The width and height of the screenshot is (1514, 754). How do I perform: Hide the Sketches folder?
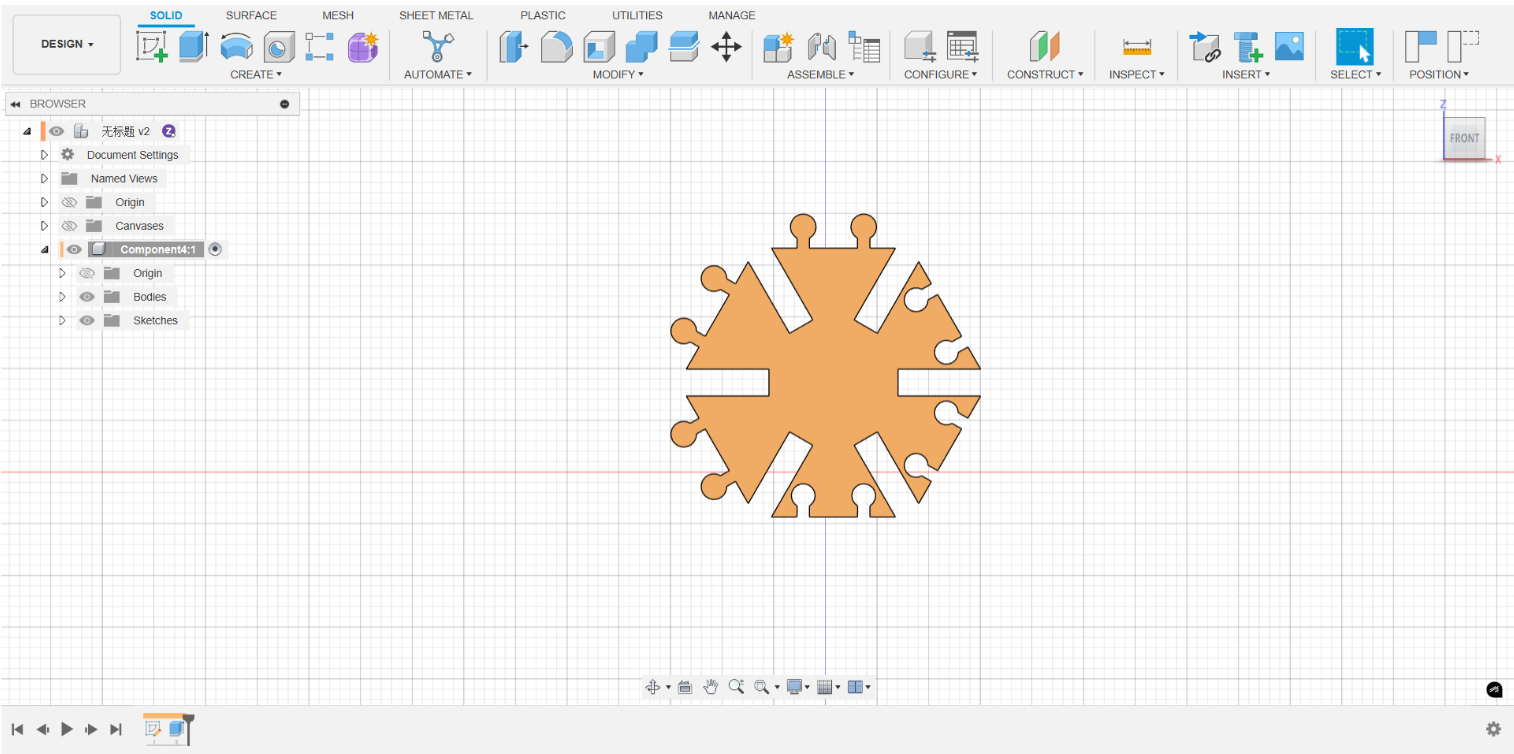click(87, 320)
